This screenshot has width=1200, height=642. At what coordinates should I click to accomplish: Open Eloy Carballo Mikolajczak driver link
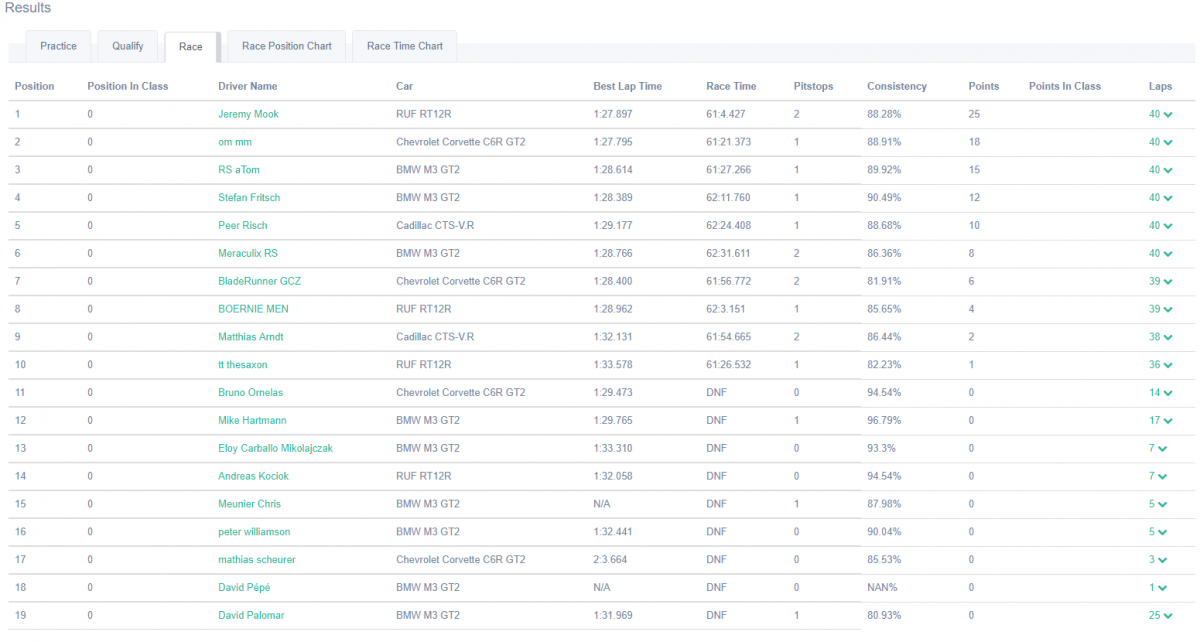click(x=275, y=448)
